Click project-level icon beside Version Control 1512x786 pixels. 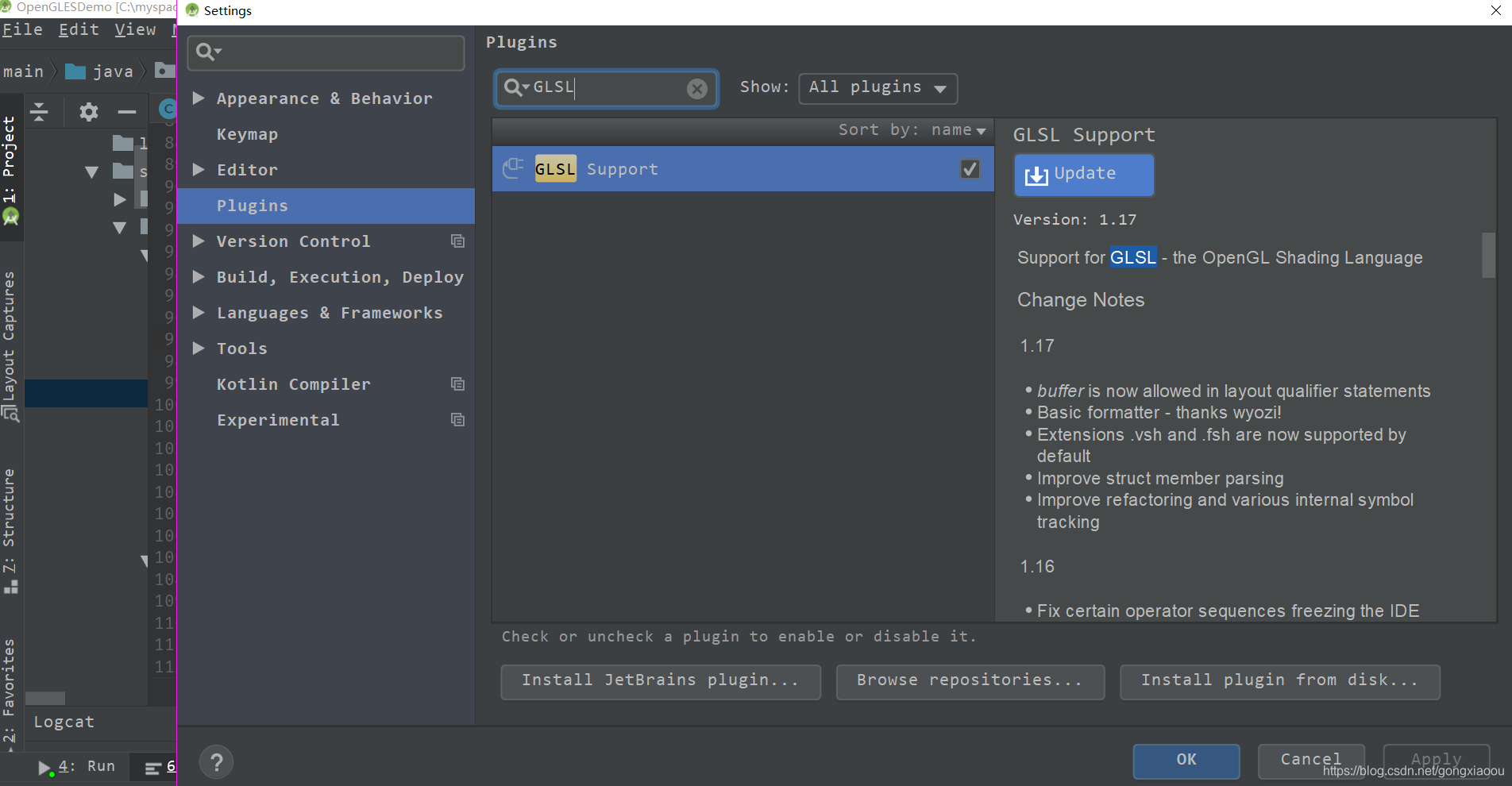click(457, 241)
